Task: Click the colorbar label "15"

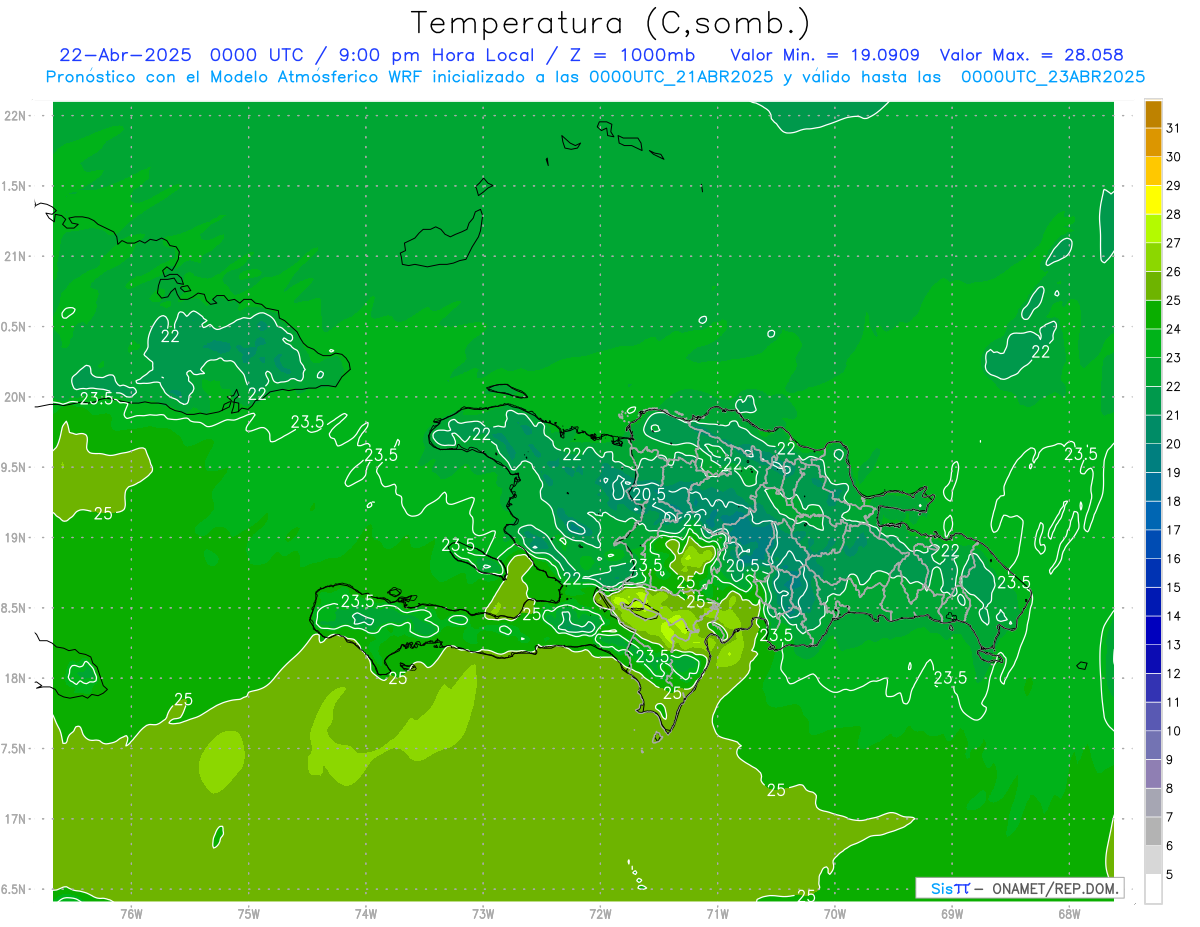Action: [1174, 588]
